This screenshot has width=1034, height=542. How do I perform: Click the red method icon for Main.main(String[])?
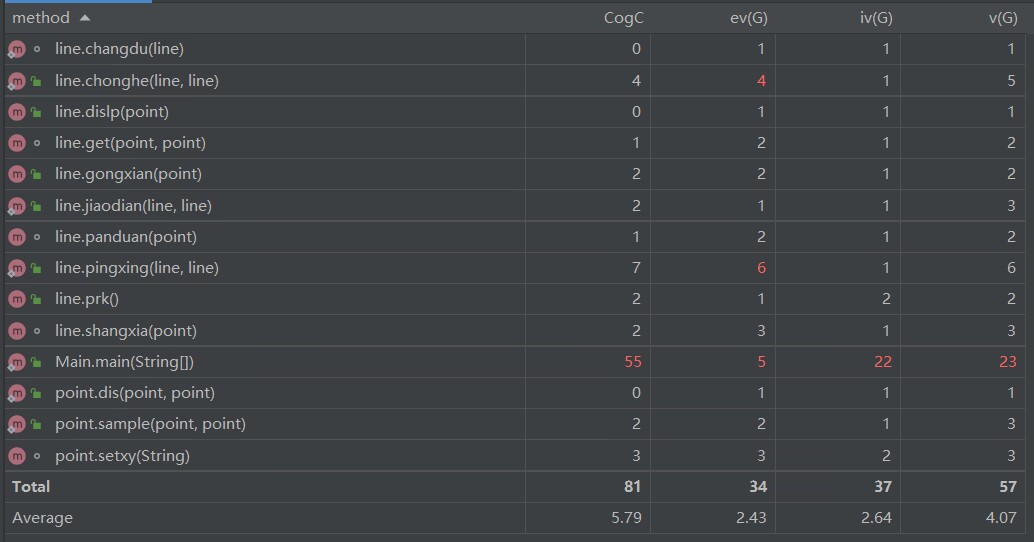click(x=17, y=362)
